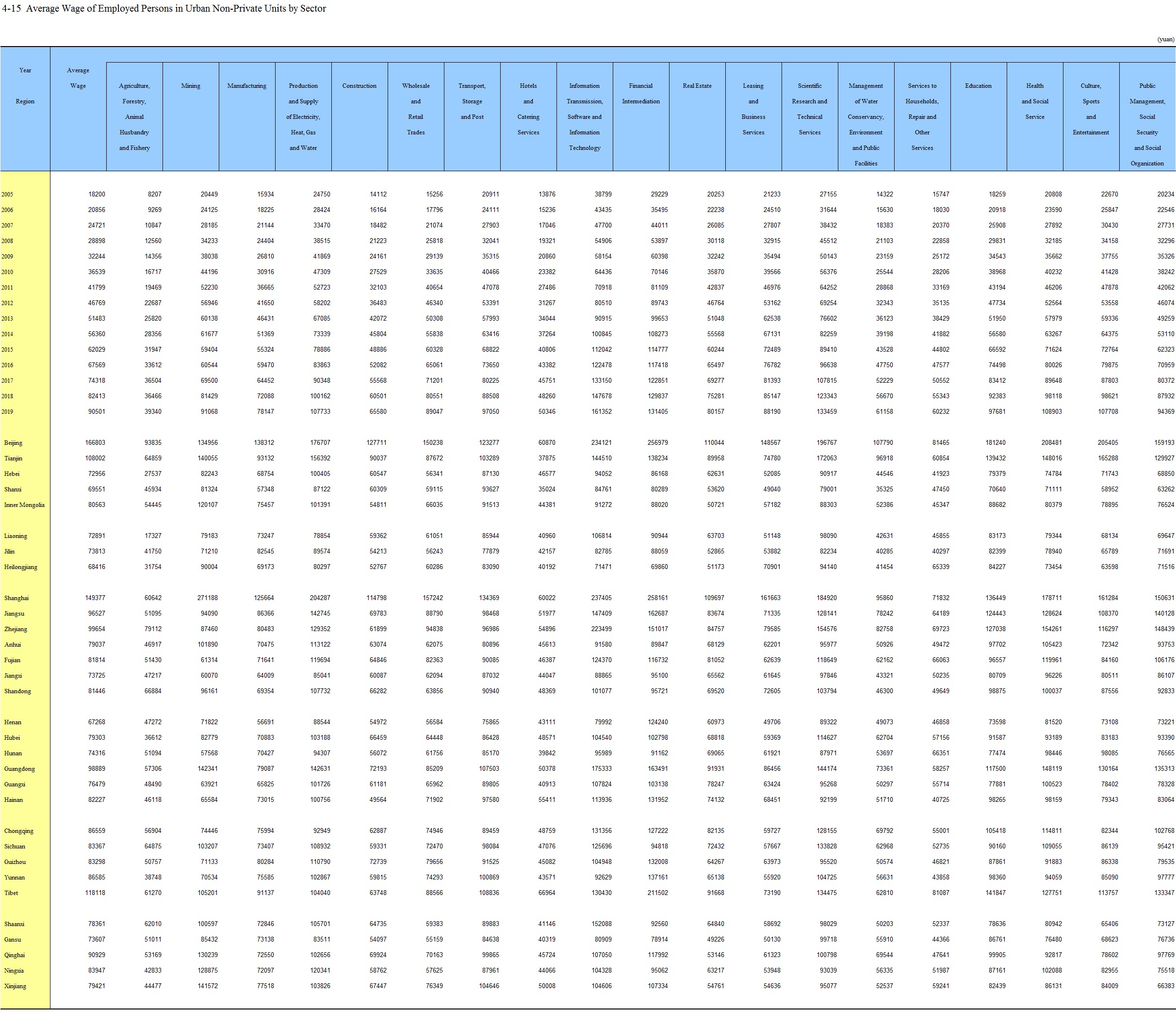Image resolution: width=1176 pixels, height=1025 pixels.
Task: Select Beijing's health service value '208481'
Action: 1052,443
